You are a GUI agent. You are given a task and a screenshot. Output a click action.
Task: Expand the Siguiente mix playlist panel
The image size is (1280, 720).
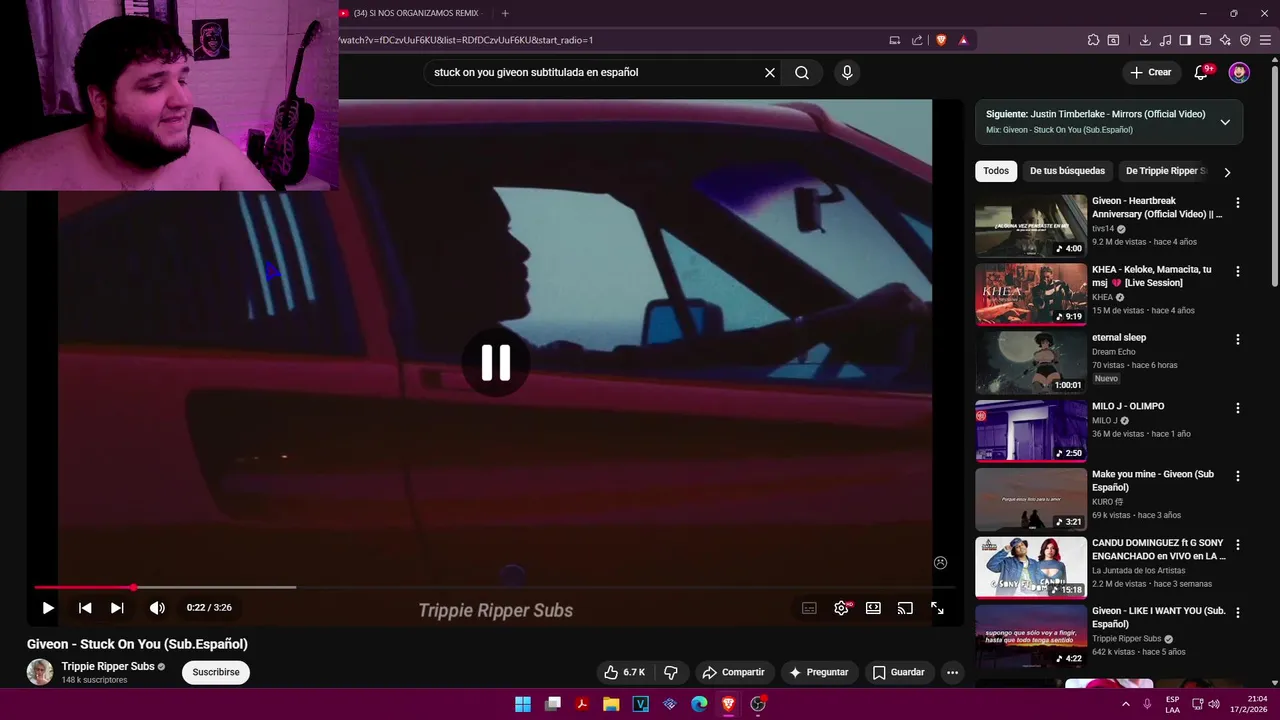pyautogui.click(x=1225, y=122)
